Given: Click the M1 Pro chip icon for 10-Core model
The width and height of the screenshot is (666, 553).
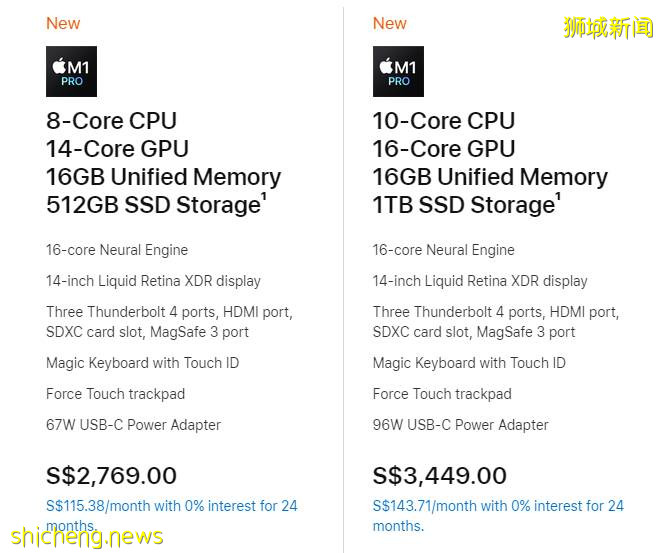Looking at the screenshot, I should coord(398,72).
